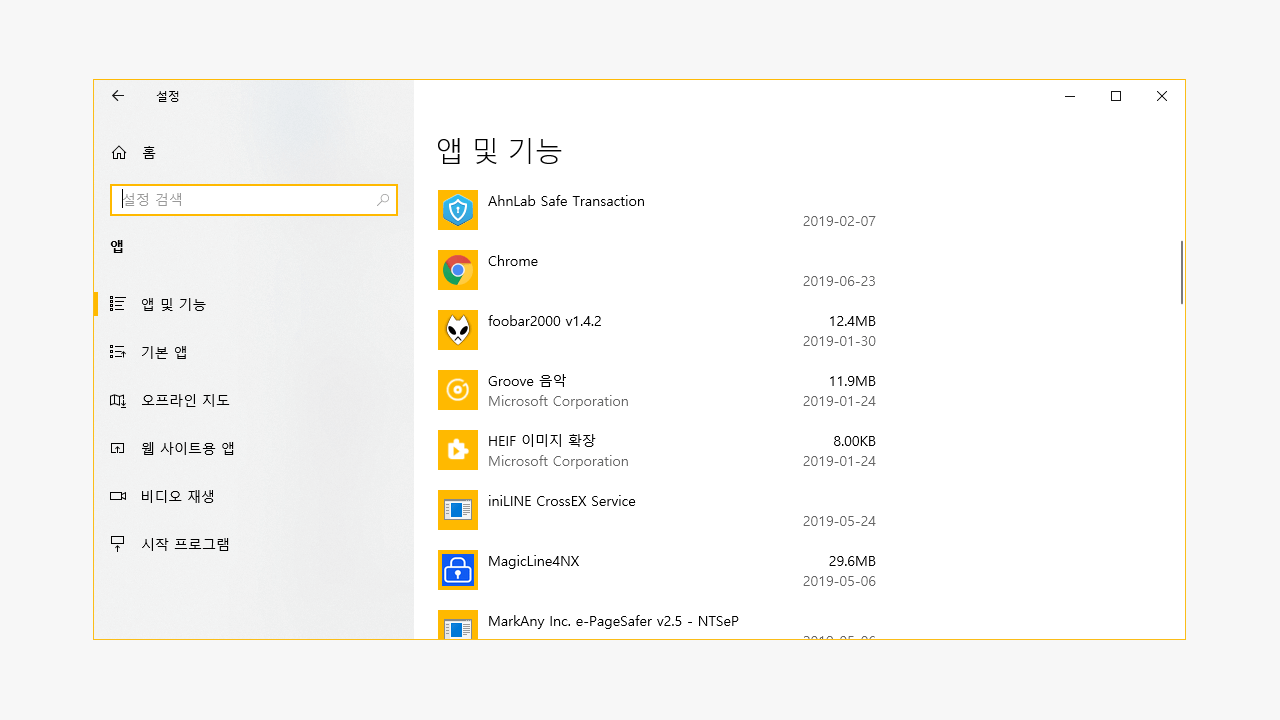Click the HEIF 이미지 확장 puzzle icon
Viewport: 1280px width, 720px height.
coord(458,450)
